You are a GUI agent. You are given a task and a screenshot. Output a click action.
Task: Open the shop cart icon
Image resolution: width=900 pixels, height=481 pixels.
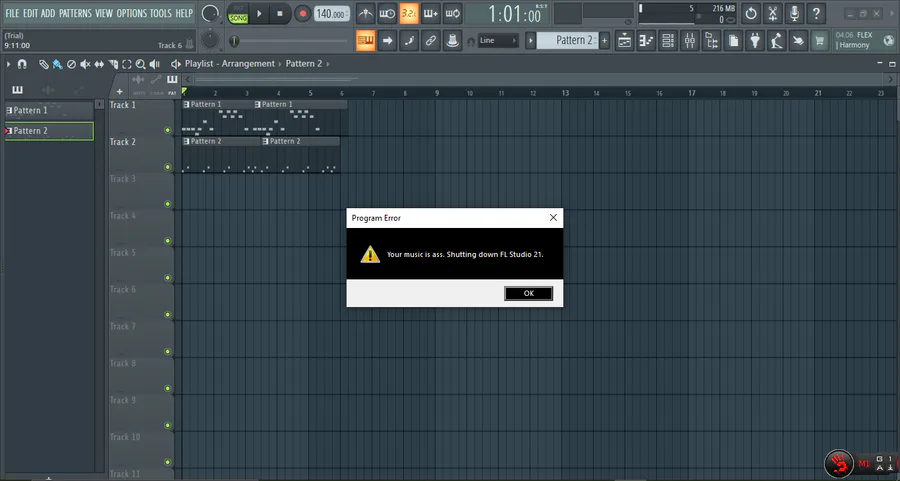820,40
